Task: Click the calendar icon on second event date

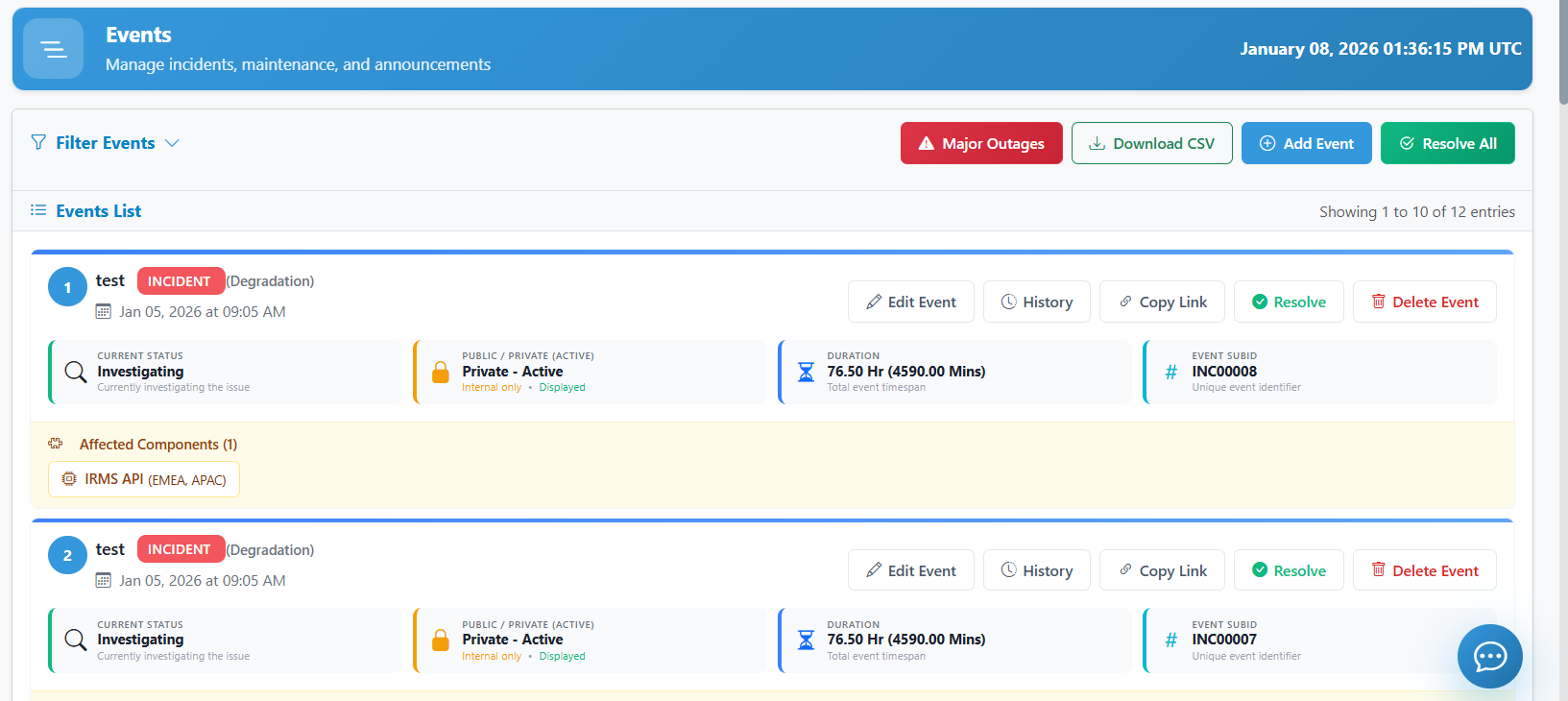Action: click(104, 581)
